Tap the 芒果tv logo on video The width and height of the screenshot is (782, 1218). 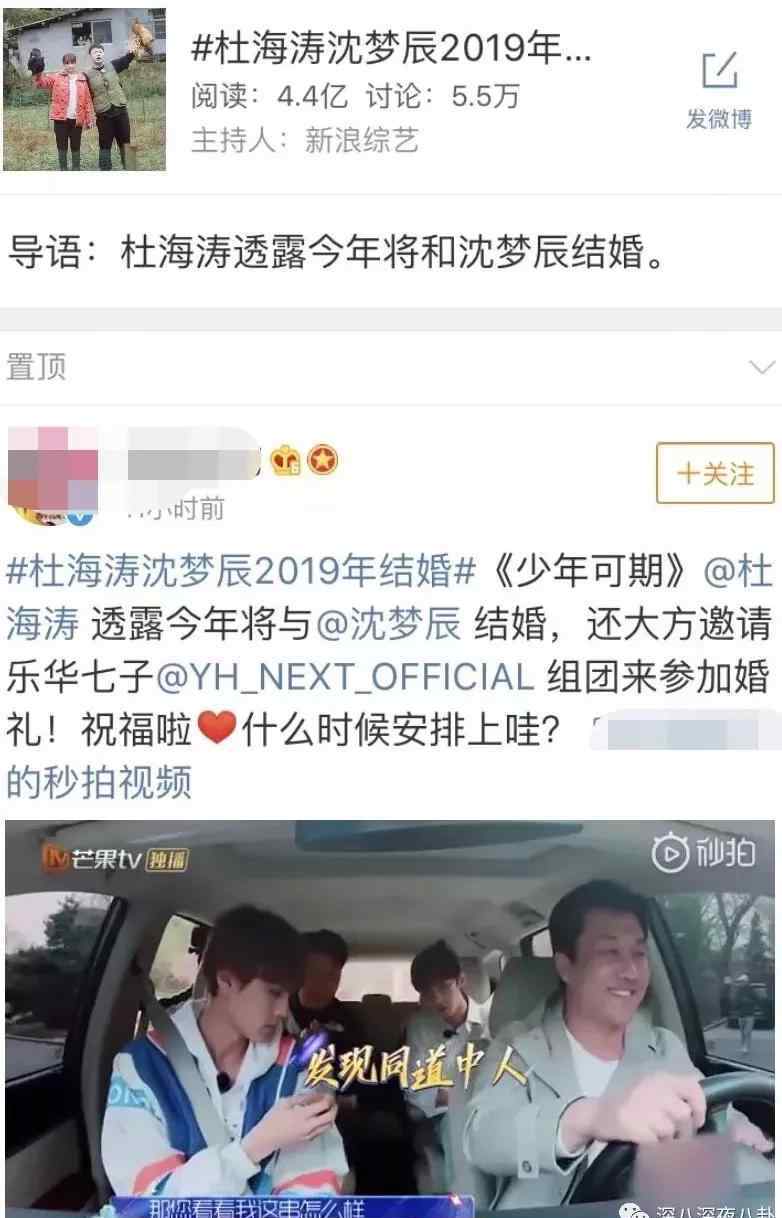pyautogui.click(x=113, y=859)
